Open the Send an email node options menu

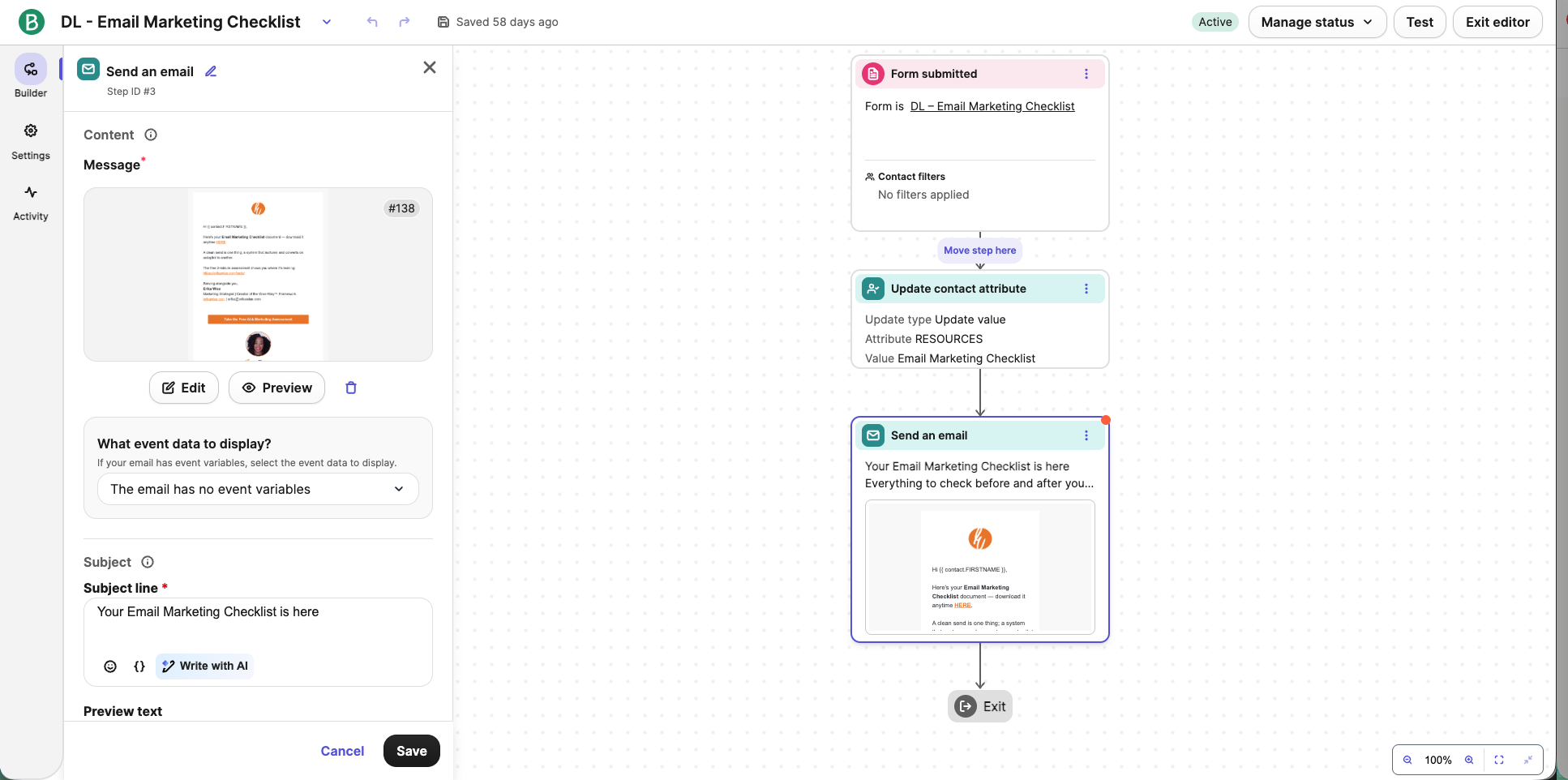pos(1086,435)
